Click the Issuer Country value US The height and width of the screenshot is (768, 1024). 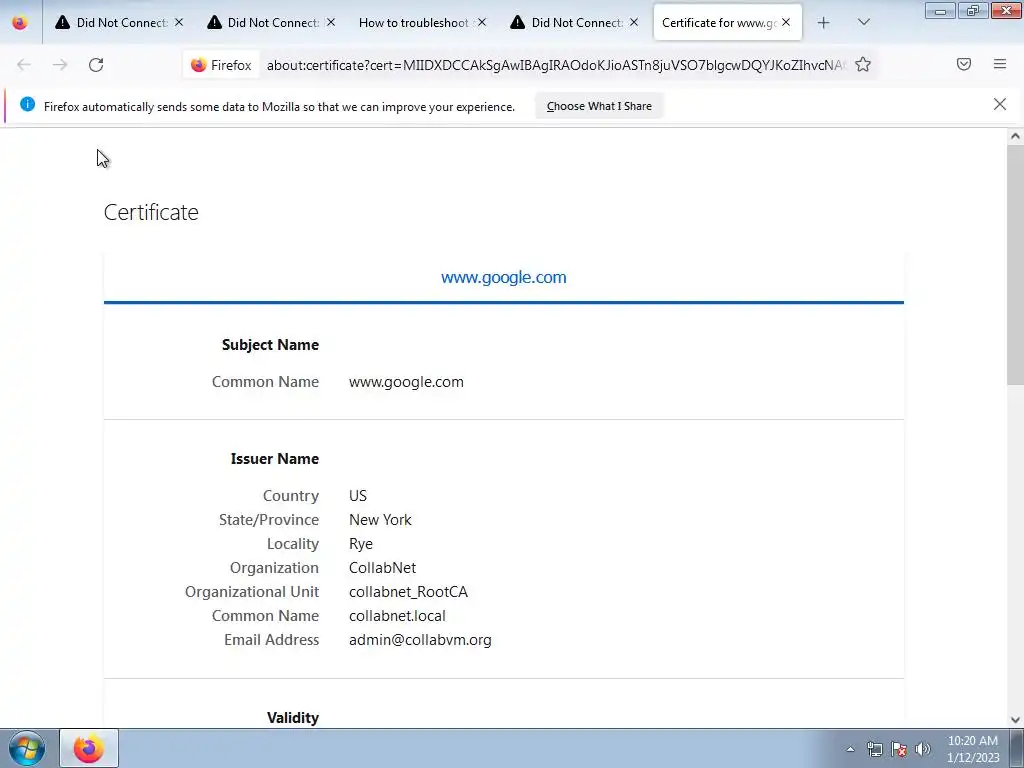(x=358, y=496)
